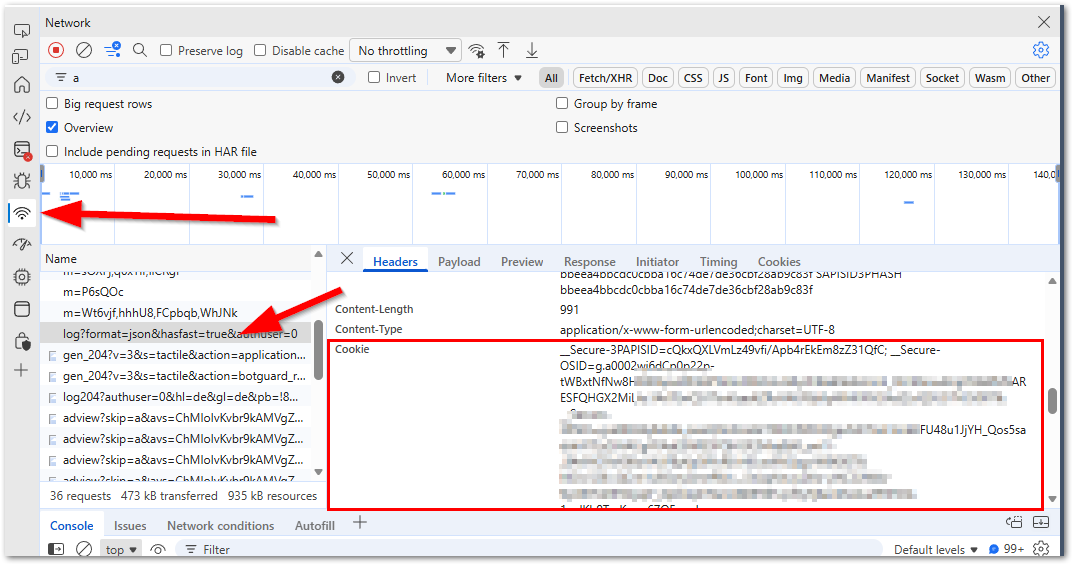1073x565 pixels.
Task: Switch to the Payload tab
Action: click(459, 262)
